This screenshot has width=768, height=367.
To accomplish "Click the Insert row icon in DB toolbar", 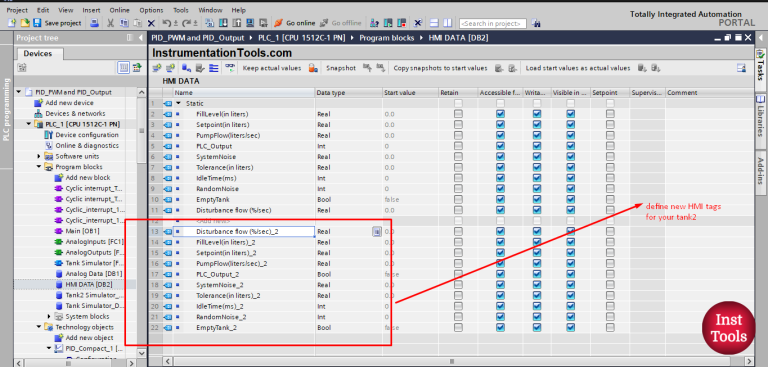I will (x=157, y=68).
